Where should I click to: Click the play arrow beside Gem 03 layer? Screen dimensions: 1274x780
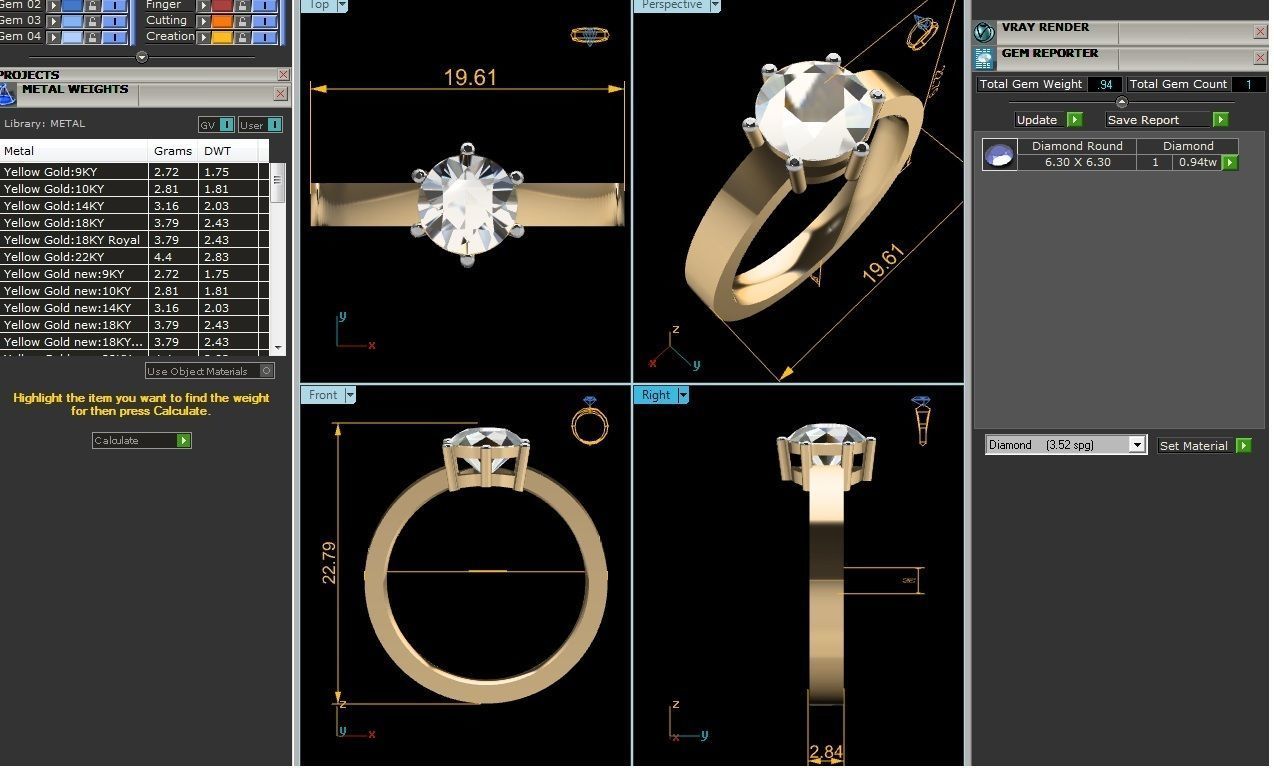54,21
